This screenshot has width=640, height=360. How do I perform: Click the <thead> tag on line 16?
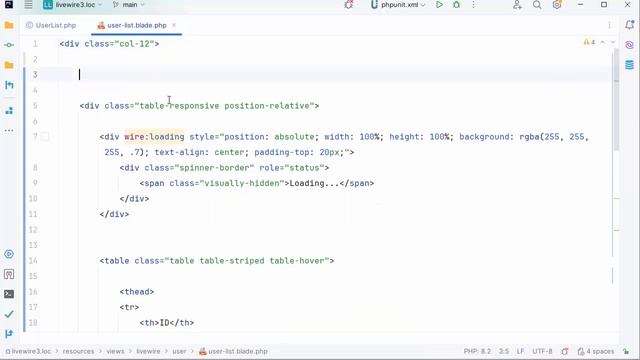point(137,292)
